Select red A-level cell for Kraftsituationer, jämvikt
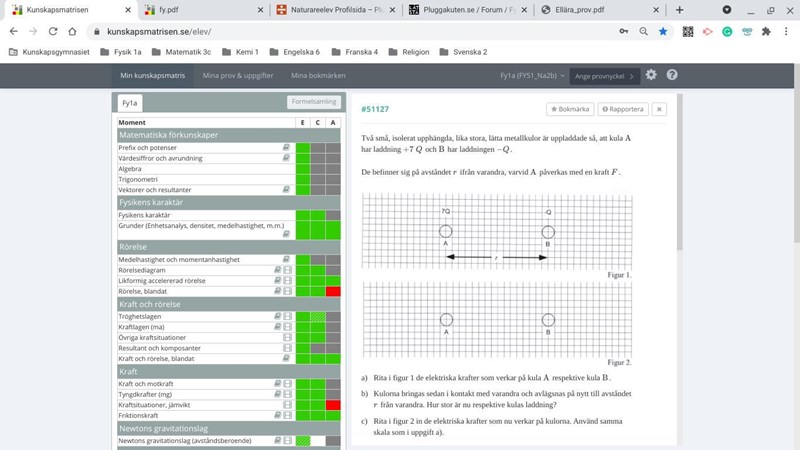This screenshot has width=800, height=450. click(333, 405)
